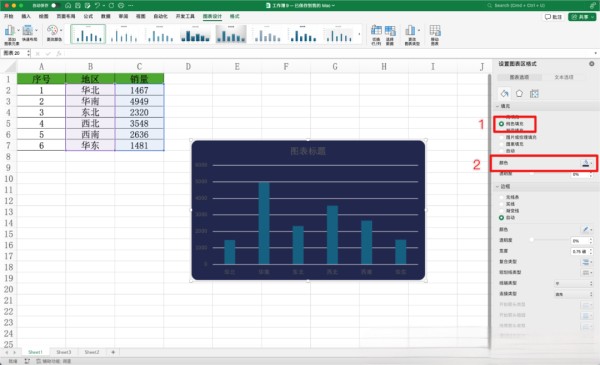Screen dimensions: 600x365
Task: Open the Add Chart Element button
Action: point(11,35)
